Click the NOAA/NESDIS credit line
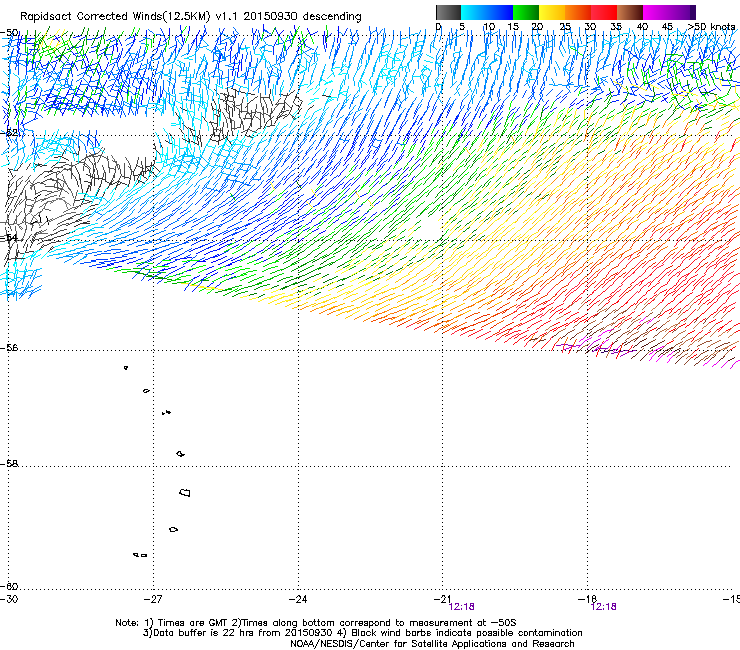740x650 pixels. (x=432, y=644)
